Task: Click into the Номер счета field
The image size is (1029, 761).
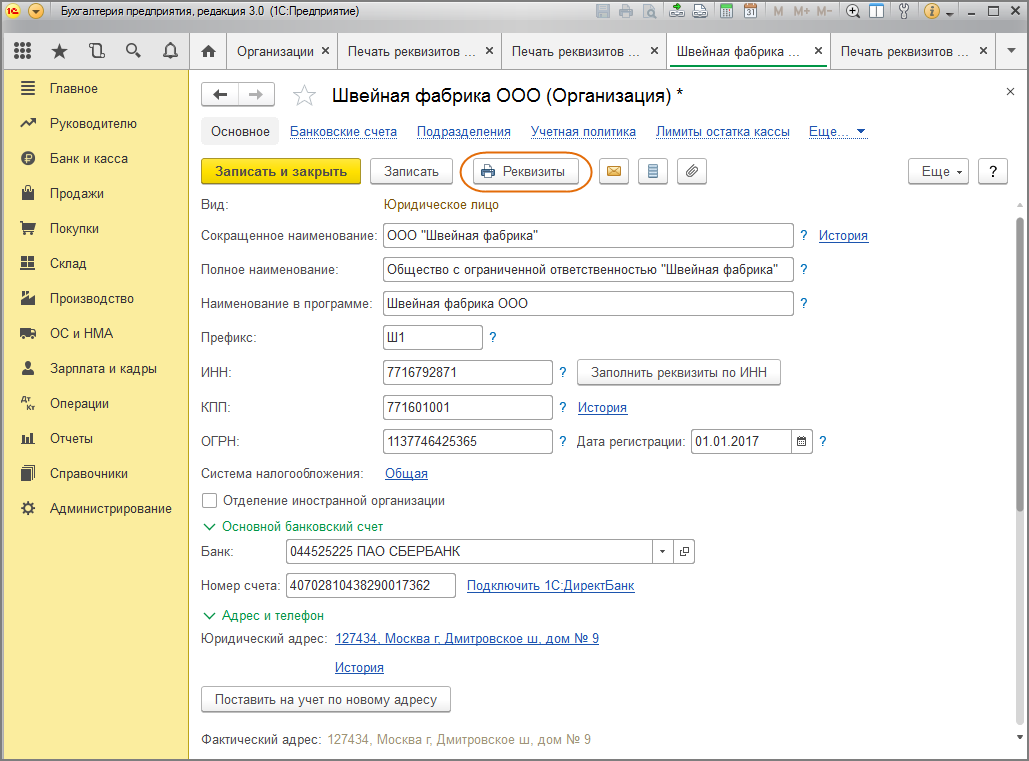Action: [371, 585]
